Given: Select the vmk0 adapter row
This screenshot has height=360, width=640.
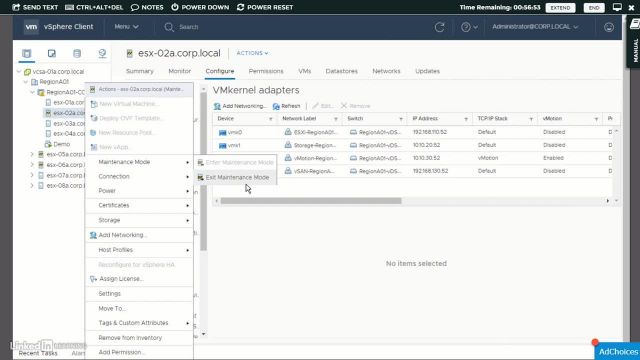Looking at the screenshot, I should click(x=412, y=132).
